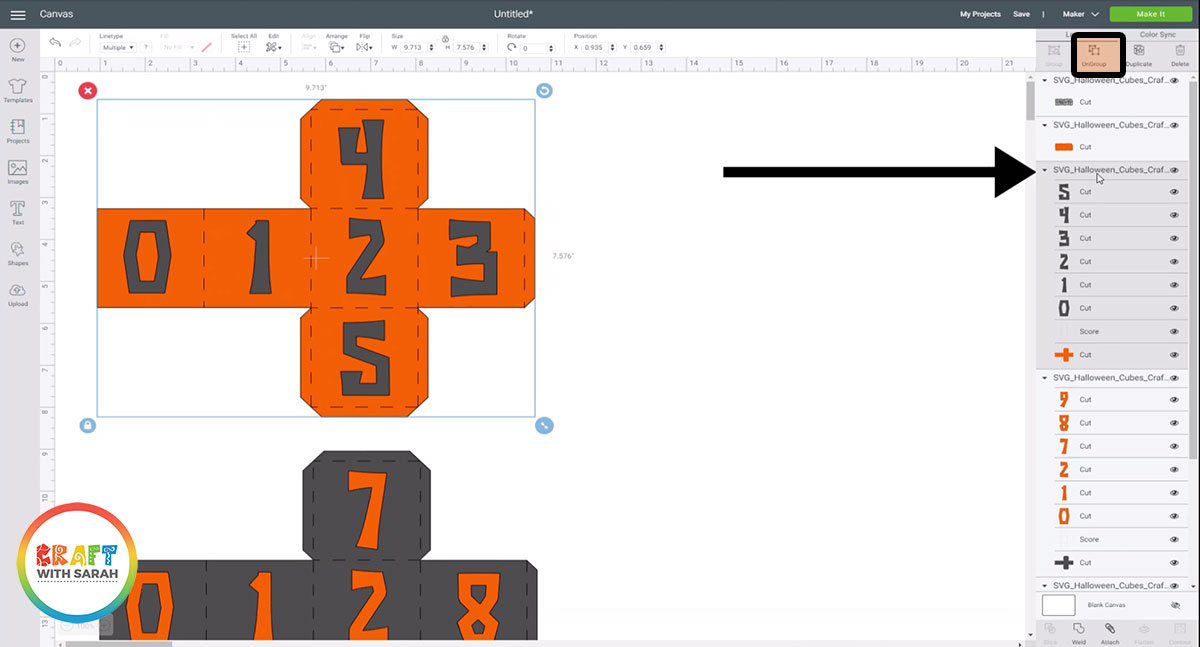
Task: Open the Images panel
Action: click(x=18, y=166)
